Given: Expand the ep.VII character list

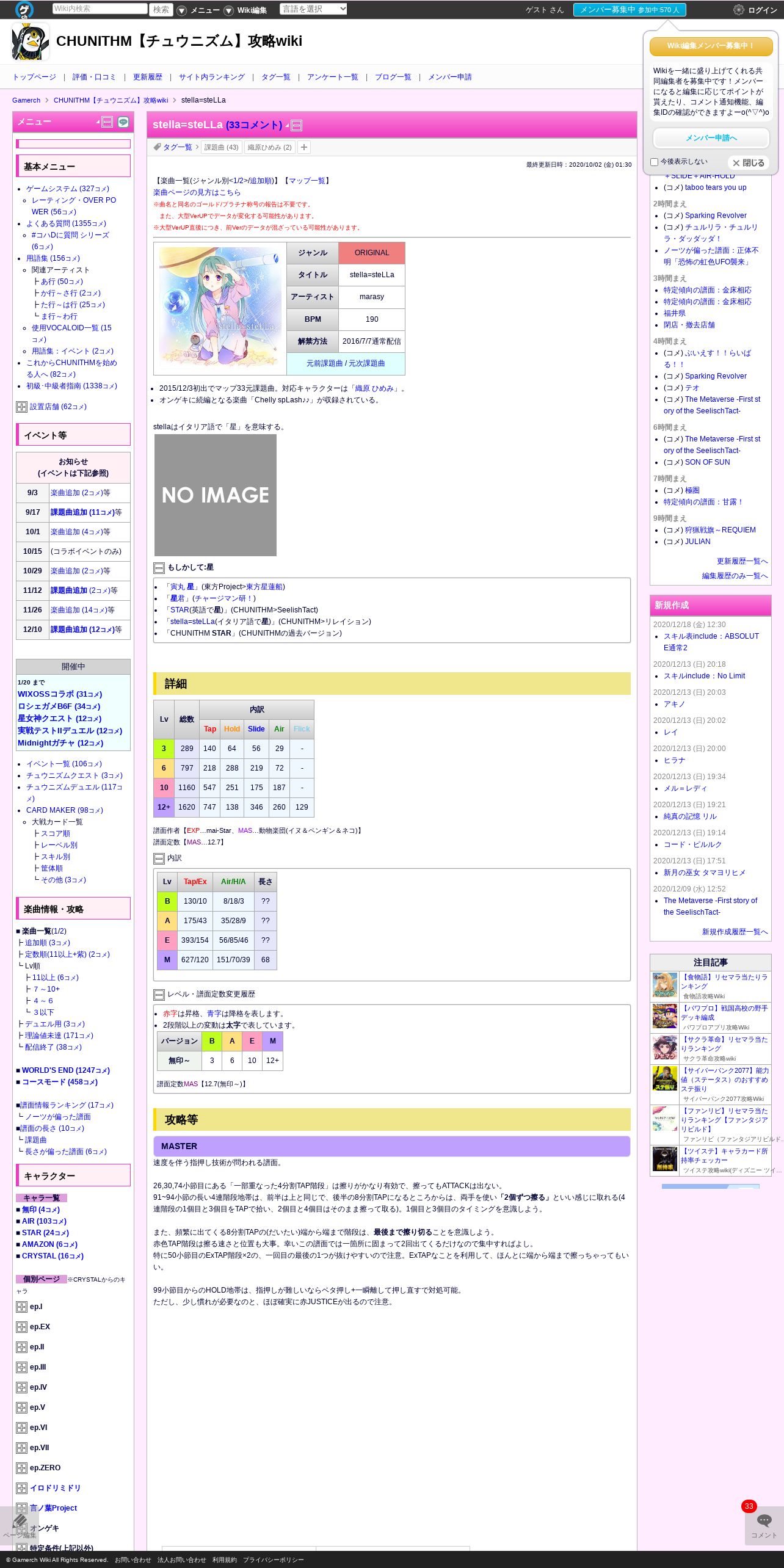Looking at the screenshot, I should 21,1448.
